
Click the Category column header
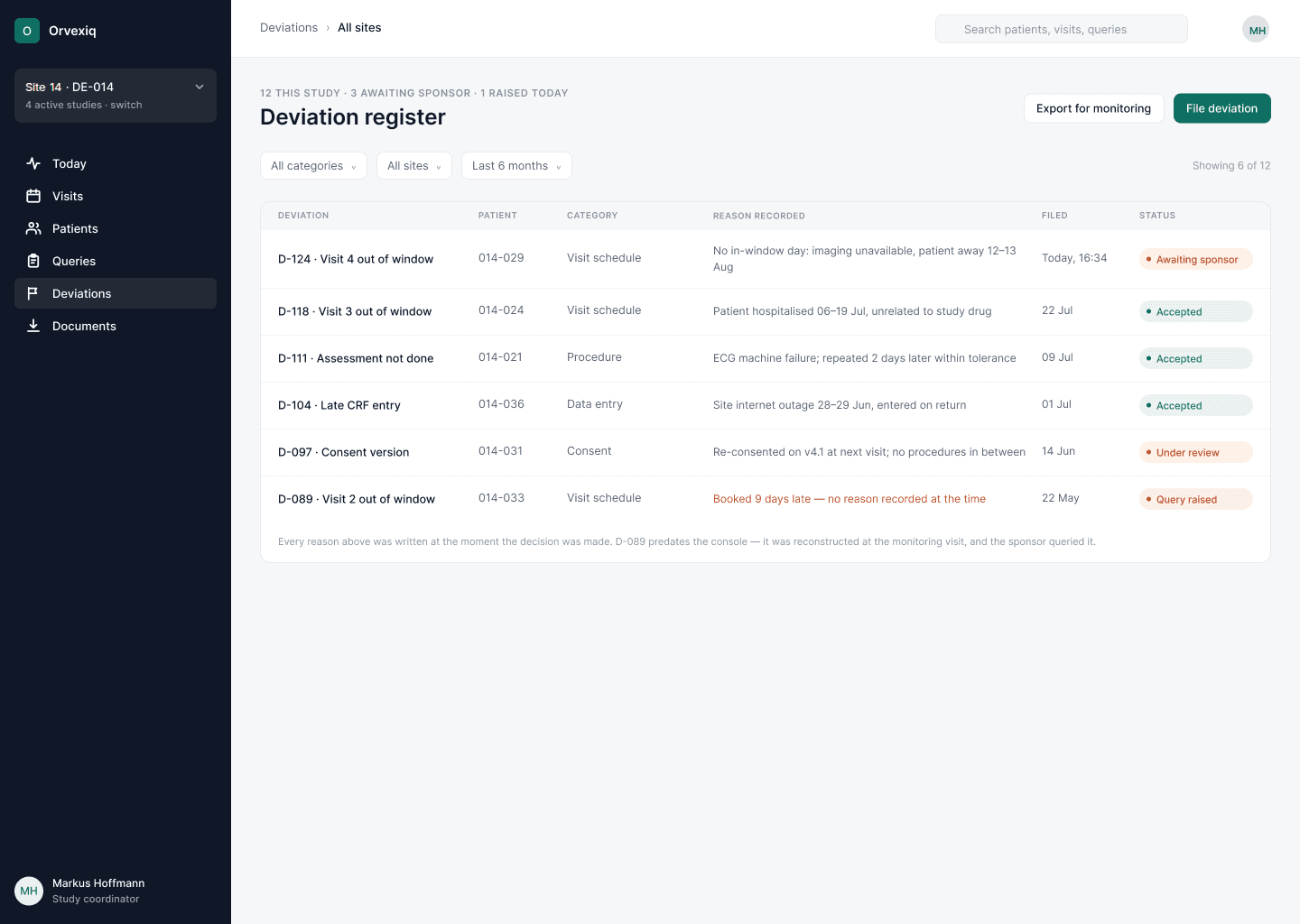click(x=592, y=216)
